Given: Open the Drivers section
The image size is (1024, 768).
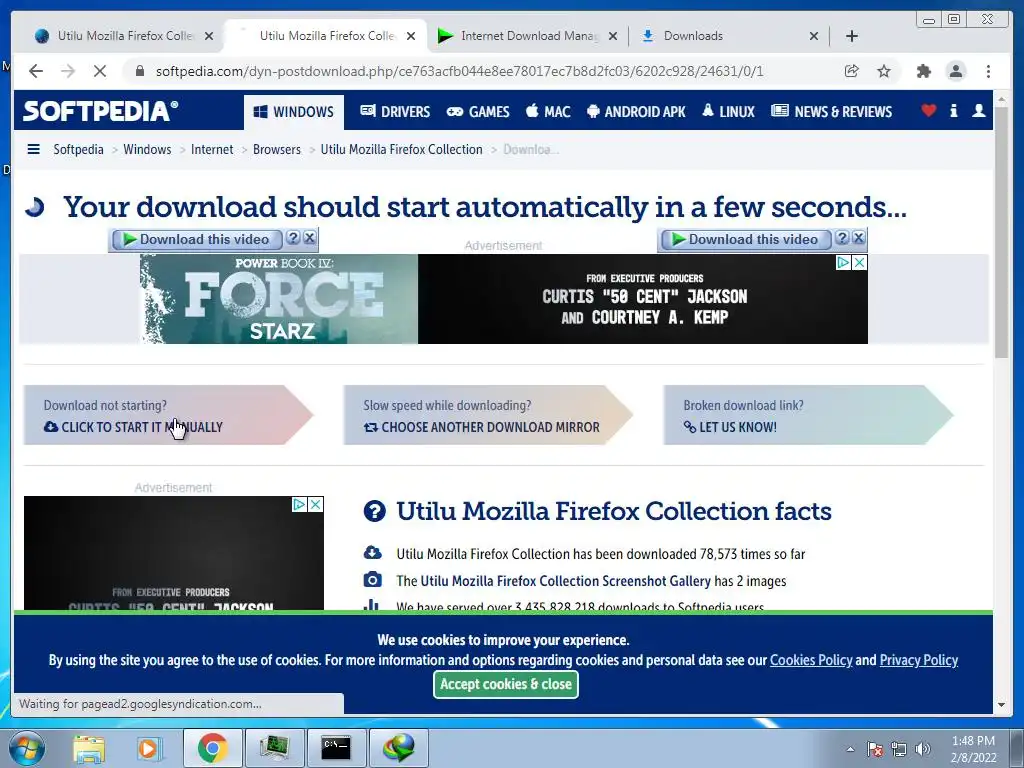Looking at the screenshot, I should click(395, 112).
